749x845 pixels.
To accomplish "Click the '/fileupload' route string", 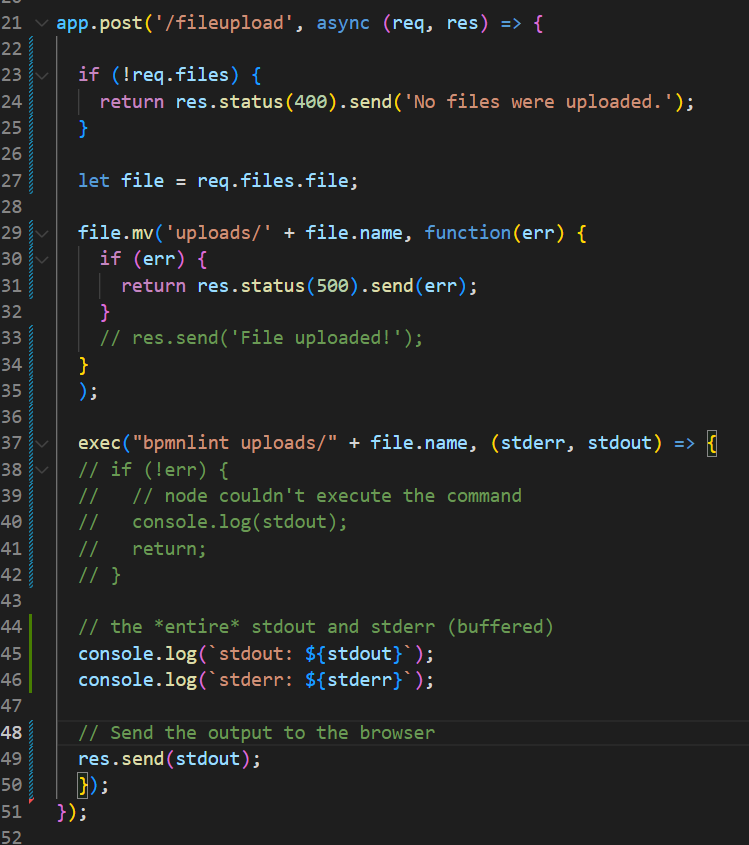I will pos(224,23).
